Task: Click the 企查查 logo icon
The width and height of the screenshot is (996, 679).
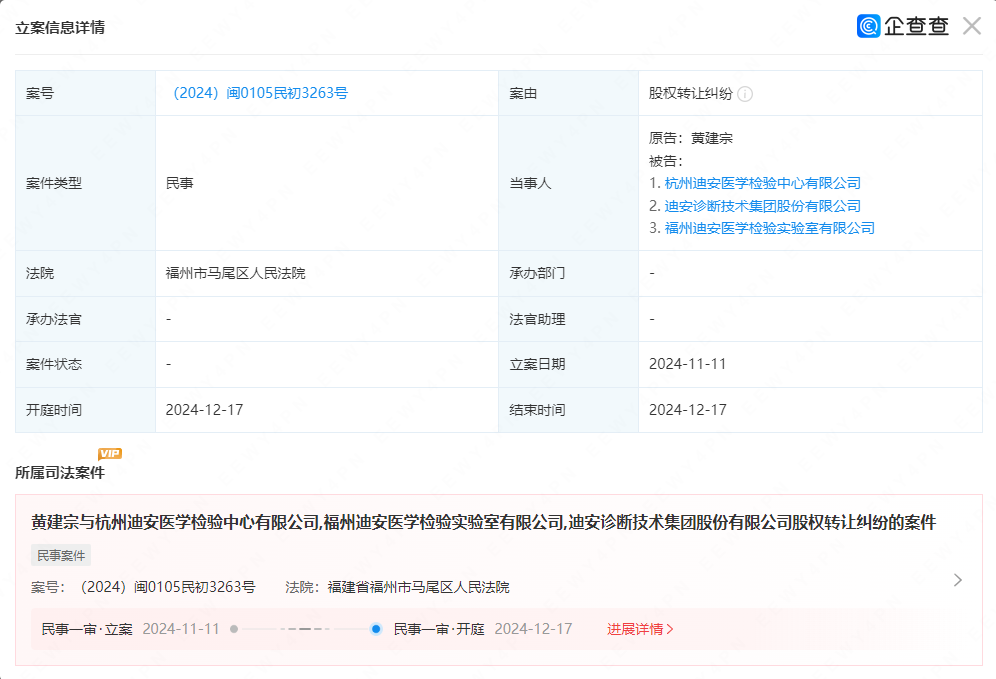Action: click(x=868, y=26)
